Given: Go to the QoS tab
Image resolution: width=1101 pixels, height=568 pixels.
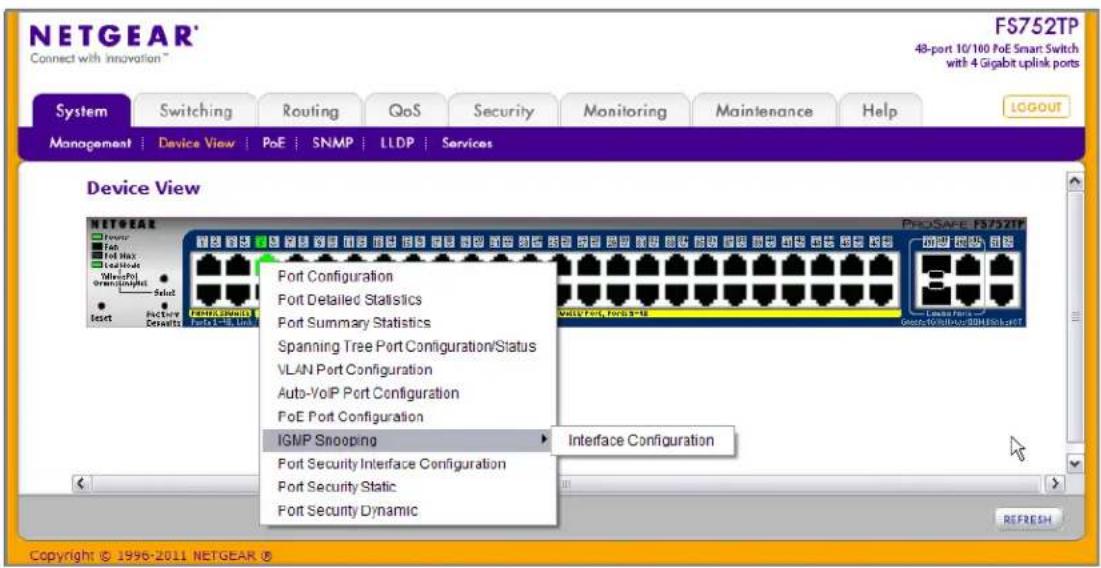Looking at the screenshot, I should [405, 111].
